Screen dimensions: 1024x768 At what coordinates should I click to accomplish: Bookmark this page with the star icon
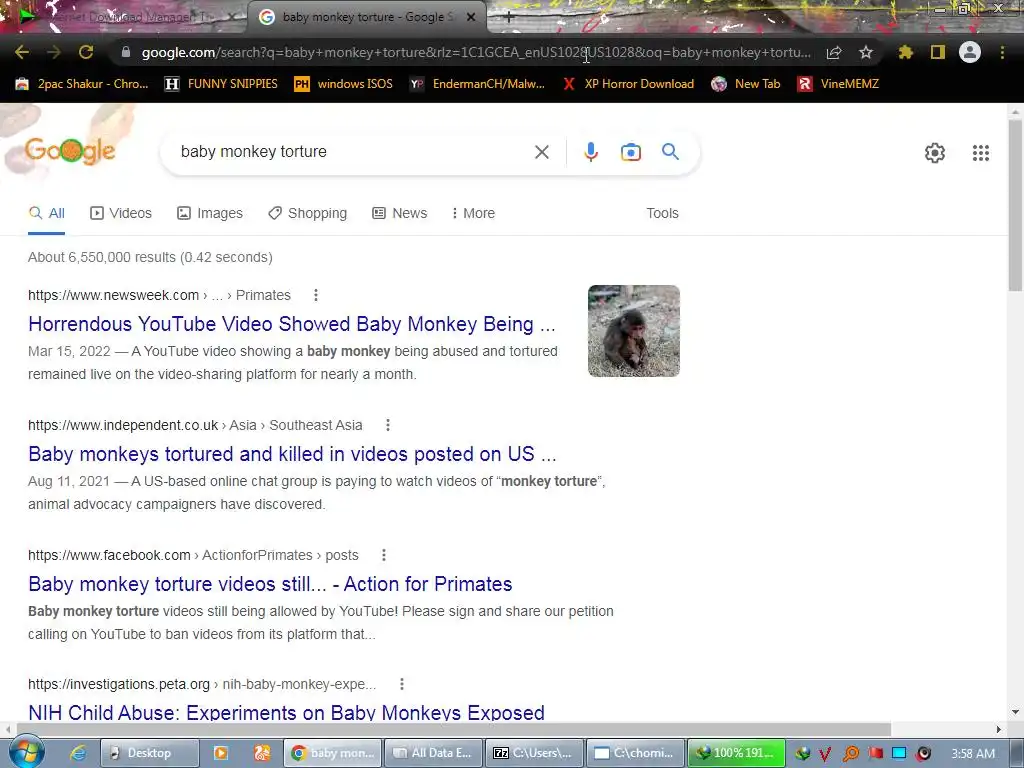(865, 52)
